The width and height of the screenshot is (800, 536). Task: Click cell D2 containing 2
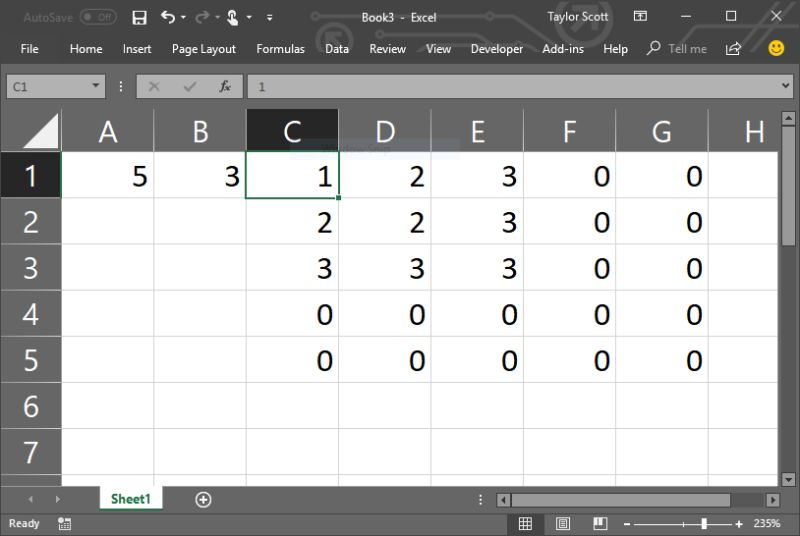(385, 221)
